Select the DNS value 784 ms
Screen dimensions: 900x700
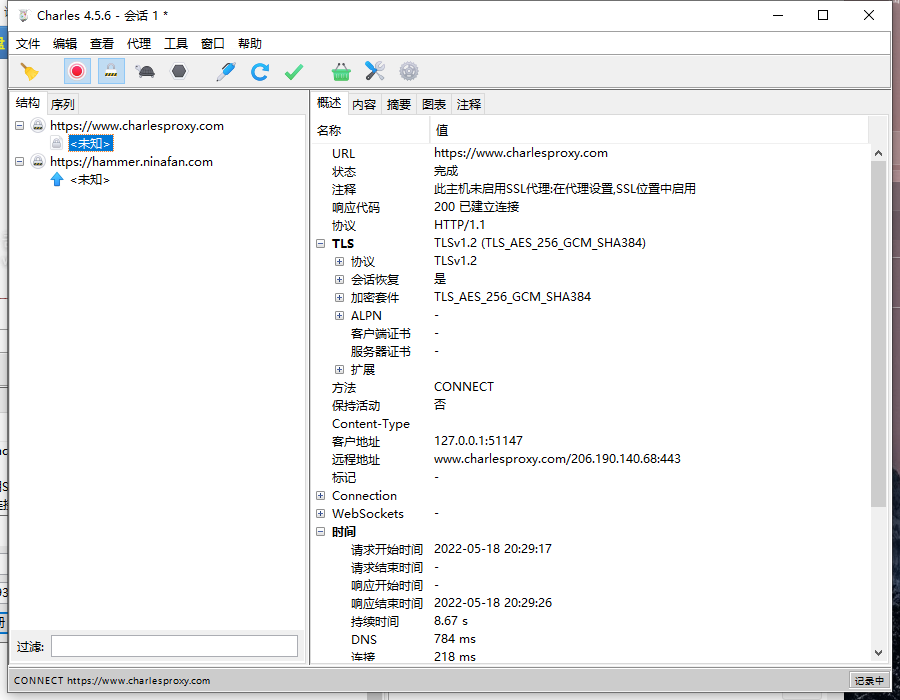(455, 639)
